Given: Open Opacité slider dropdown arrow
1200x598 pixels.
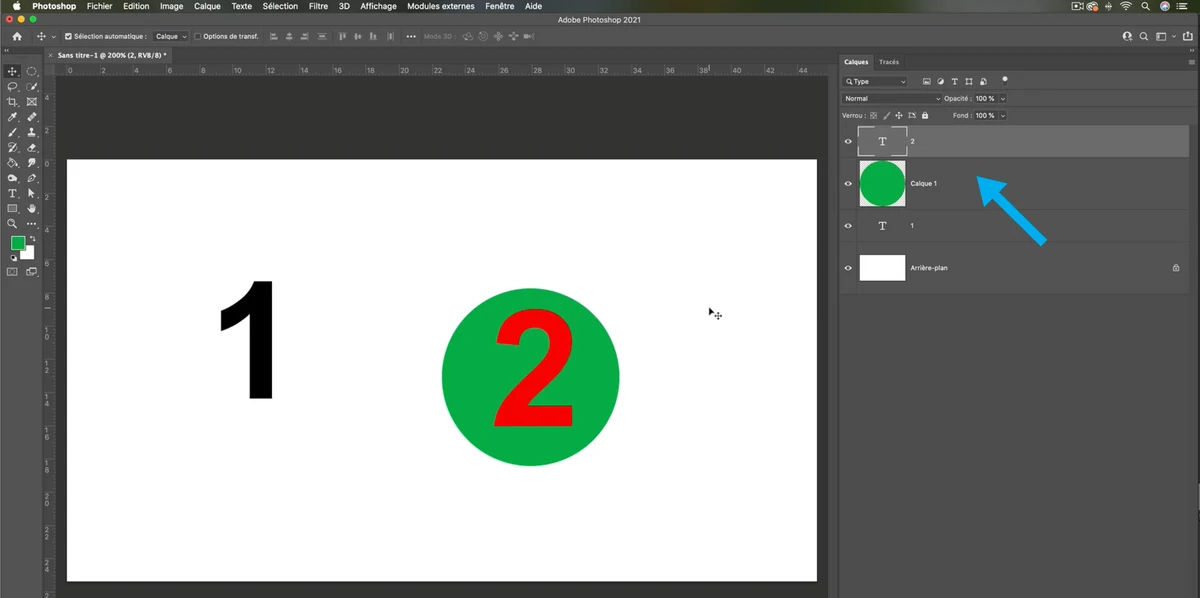Looking at the screenshot, I should pyautogui.click(x=1003, y=98).
